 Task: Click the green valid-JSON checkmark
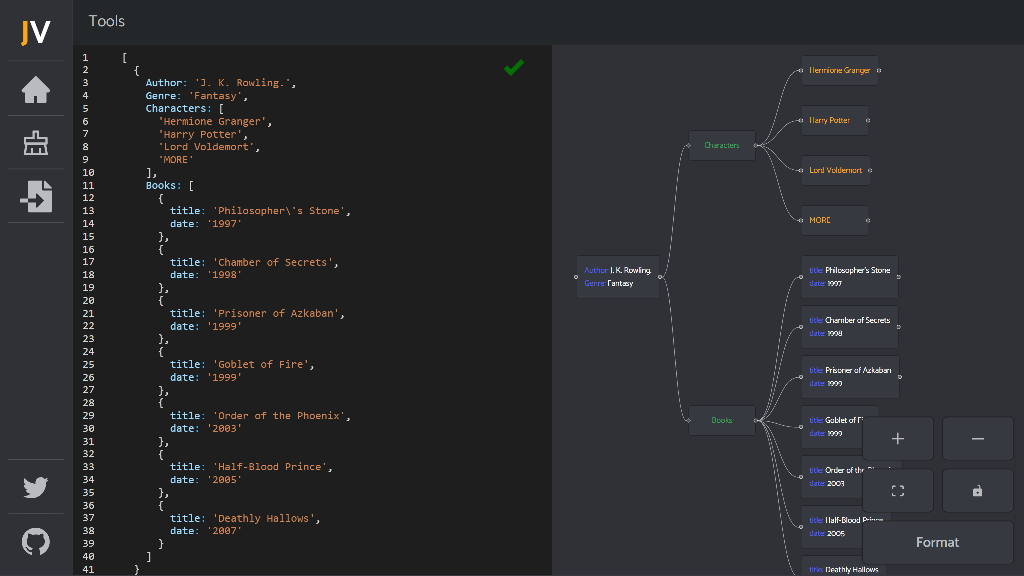tap(514, 68)
